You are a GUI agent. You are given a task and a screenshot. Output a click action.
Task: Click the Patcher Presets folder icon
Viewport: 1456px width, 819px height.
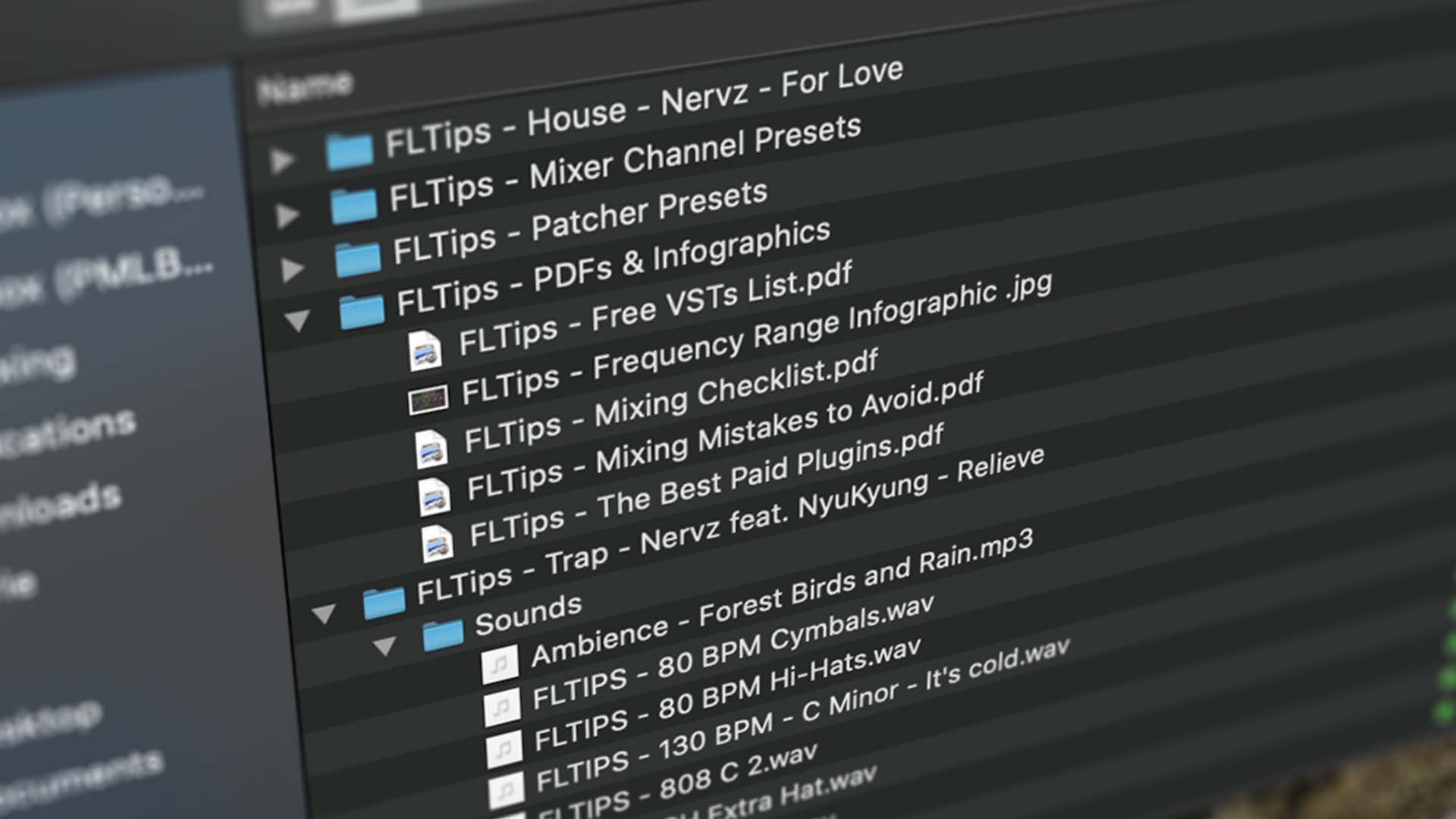point(358,259)
